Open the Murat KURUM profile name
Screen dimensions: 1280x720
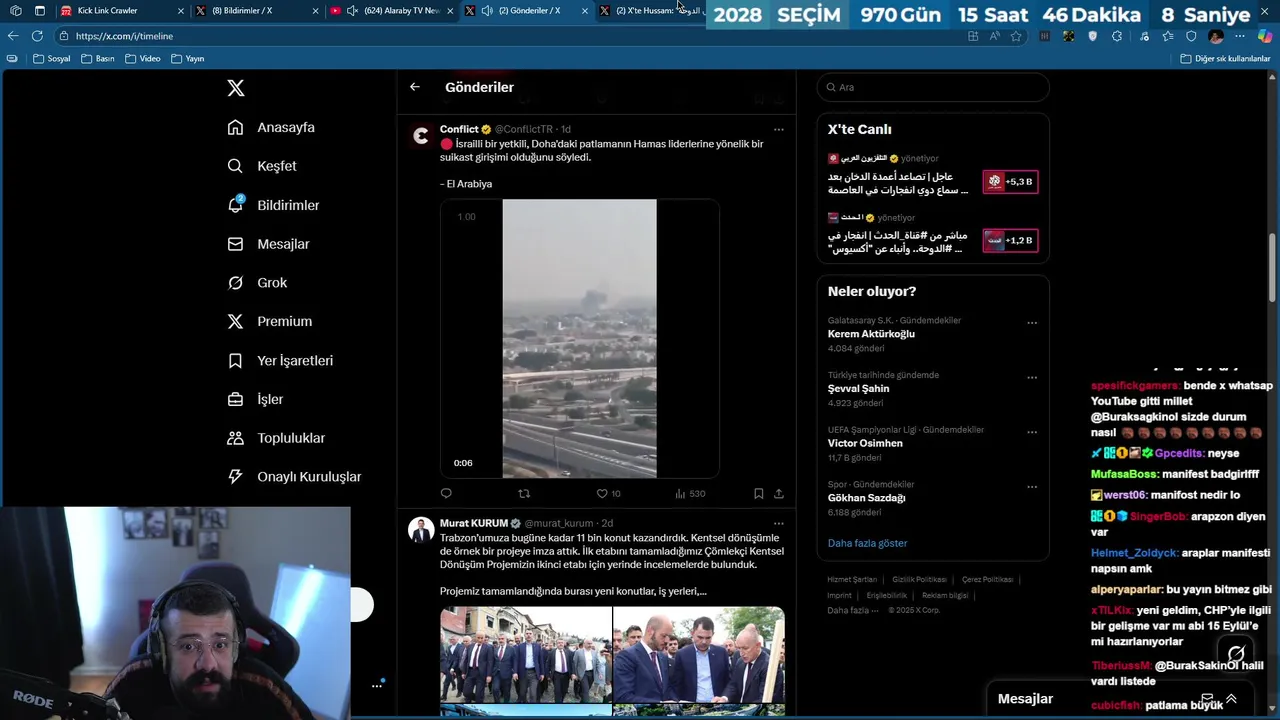[x=474, y=523]
